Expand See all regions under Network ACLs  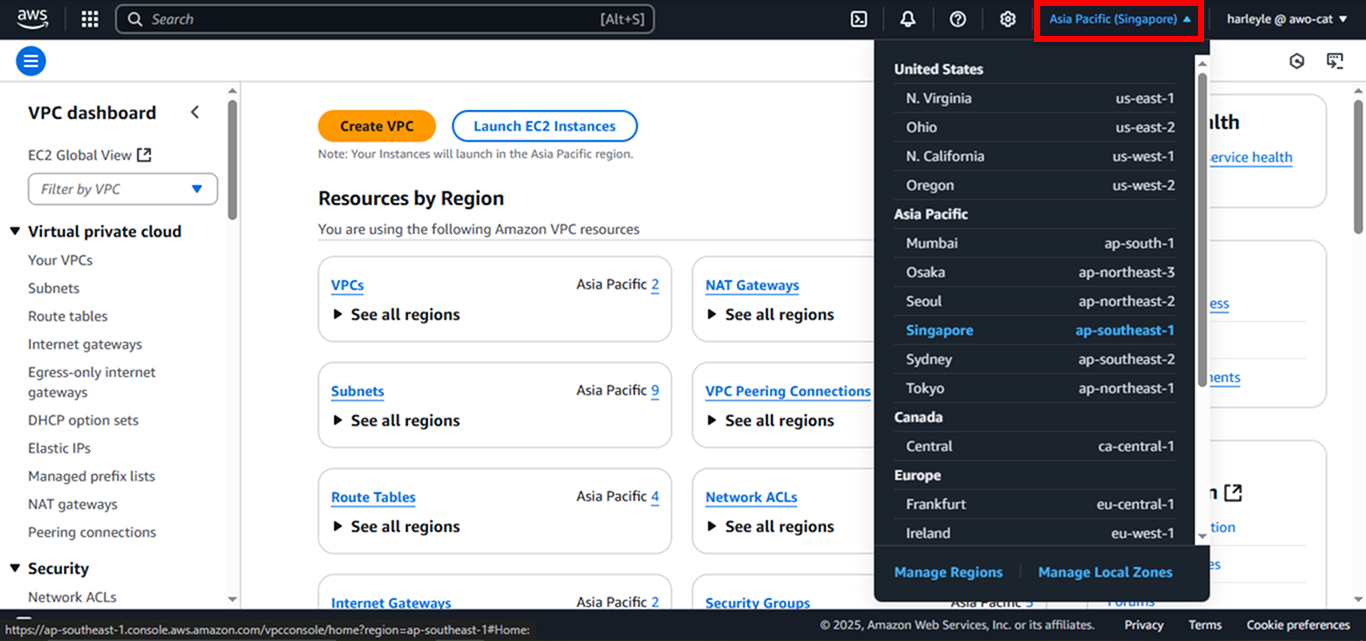pyautogui.click(x=770, y=526)
